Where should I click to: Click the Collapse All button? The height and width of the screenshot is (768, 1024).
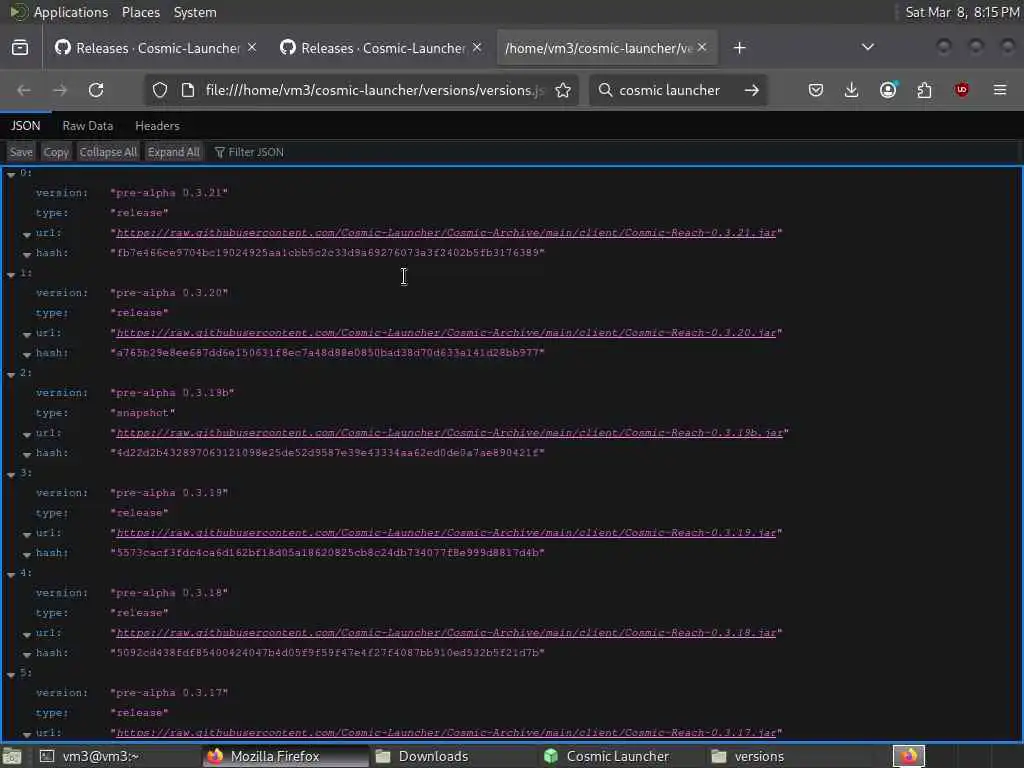(108, 152)
